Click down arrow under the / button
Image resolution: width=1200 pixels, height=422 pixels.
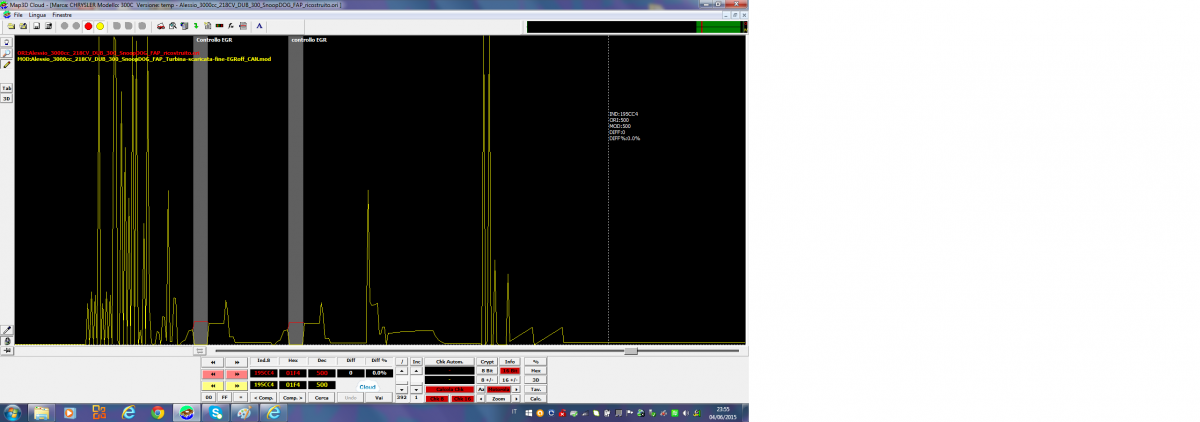tap(401, 389)
